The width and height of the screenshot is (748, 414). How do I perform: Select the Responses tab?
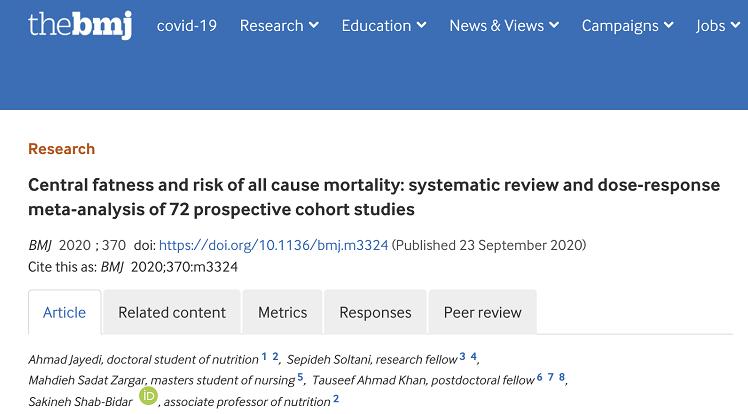pos(375,313)
